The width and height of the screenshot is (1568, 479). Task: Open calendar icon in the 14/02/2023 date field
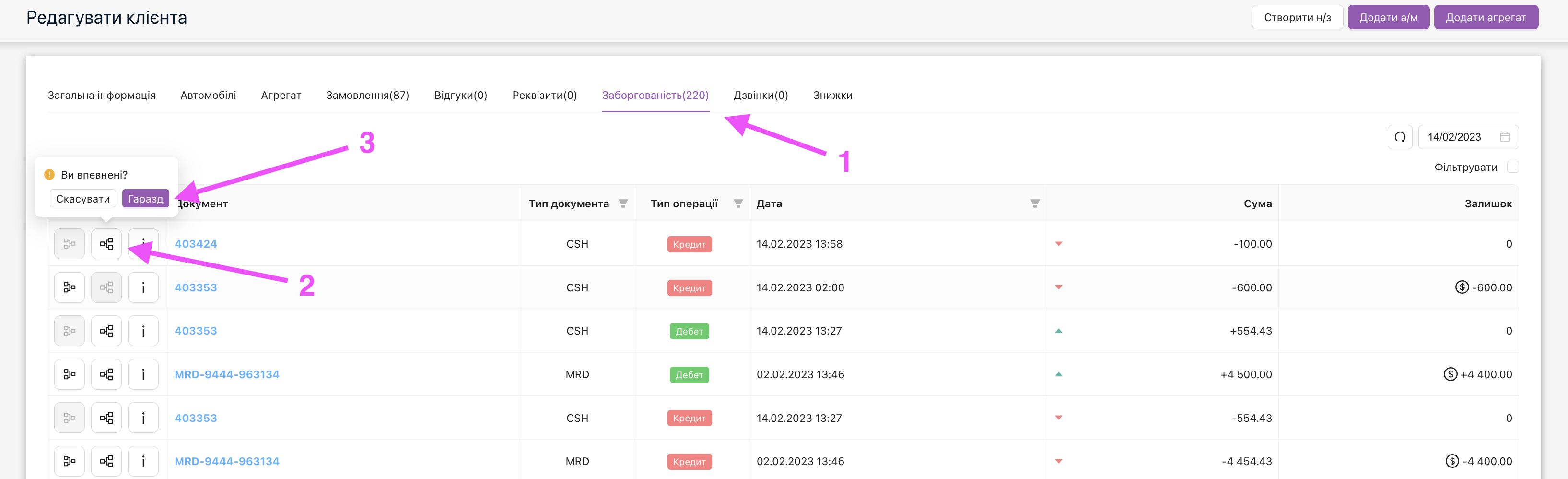[x=1504, y=137]
